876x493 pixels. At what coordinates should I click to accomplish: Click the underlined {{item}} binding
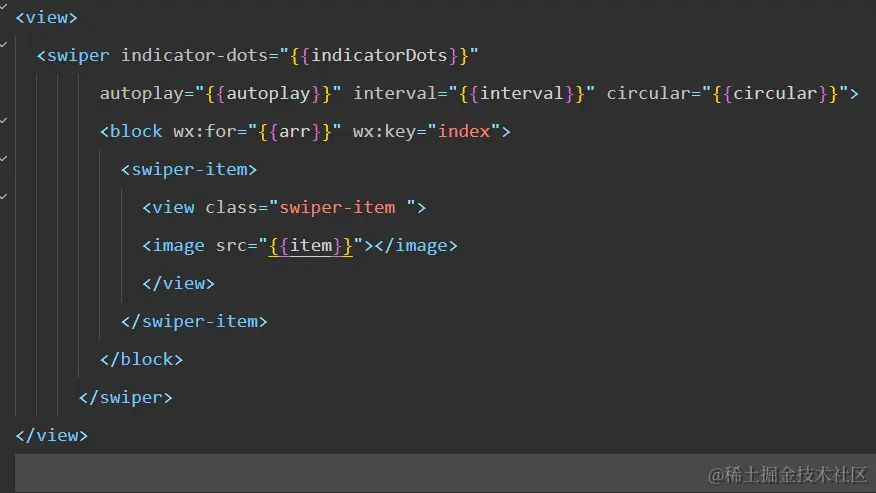click(x=311, y=246)
